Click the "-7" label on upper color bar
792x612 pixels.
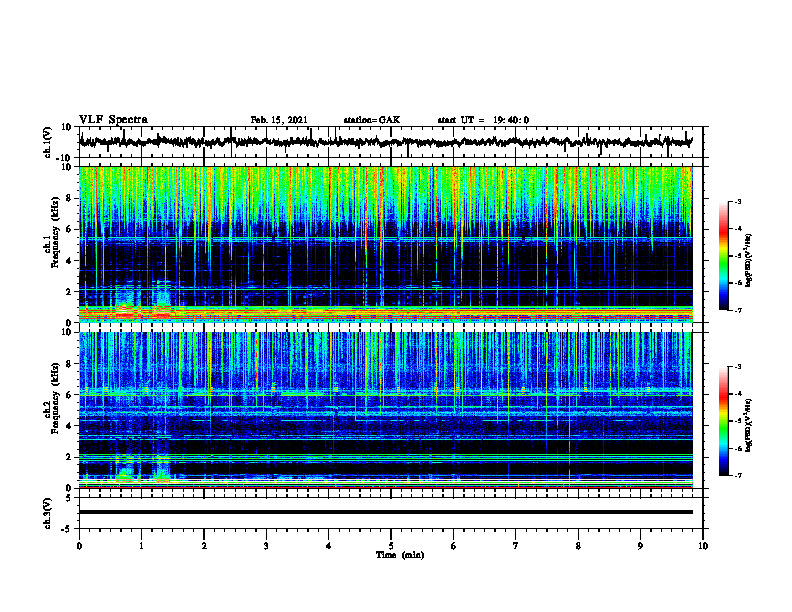click(737, 310)
